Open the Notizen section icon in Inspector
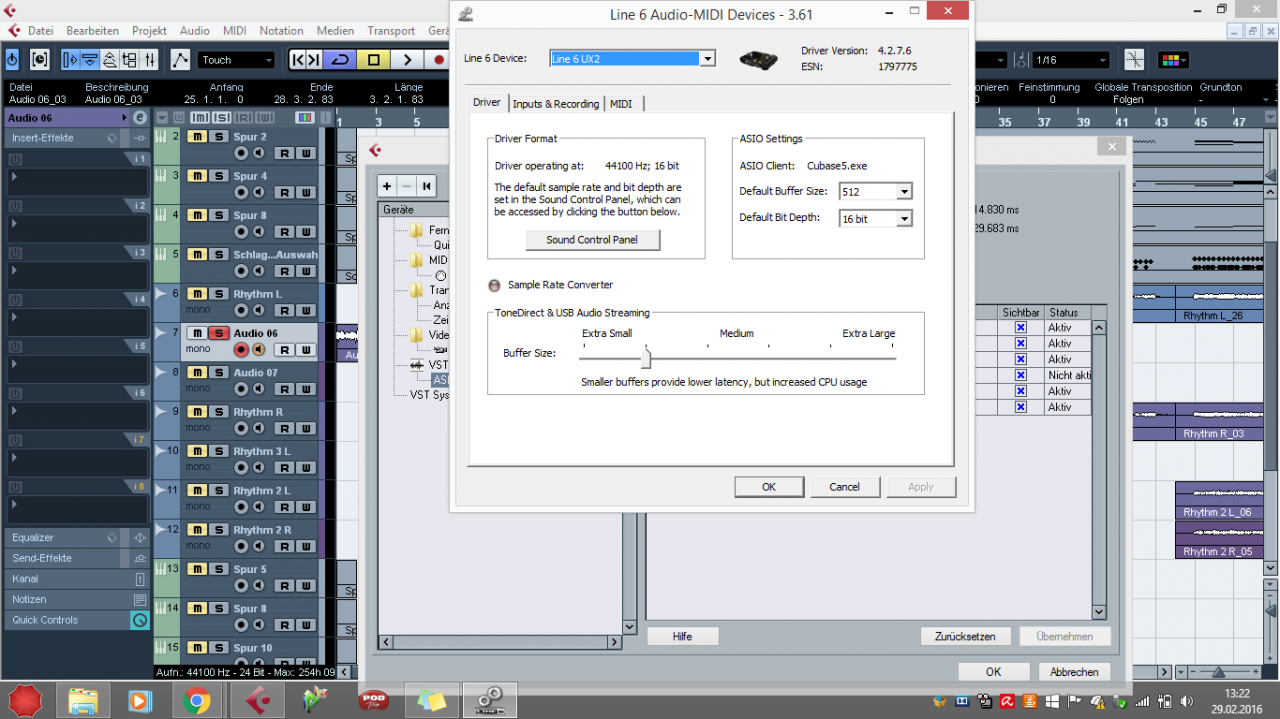 pos(140,599)
